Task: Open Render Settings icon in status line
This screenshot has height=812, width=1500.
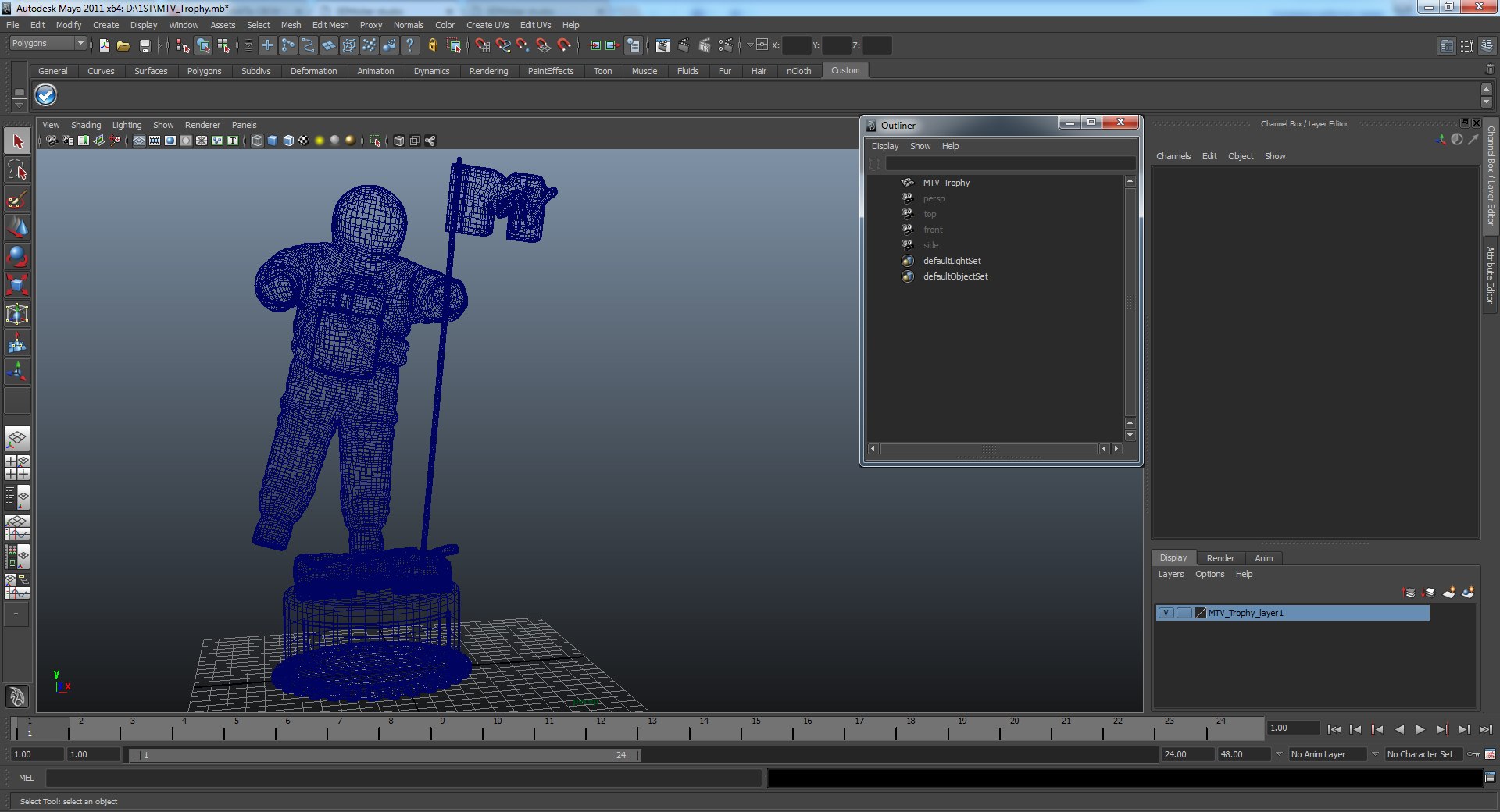Action: click(725, 45)
